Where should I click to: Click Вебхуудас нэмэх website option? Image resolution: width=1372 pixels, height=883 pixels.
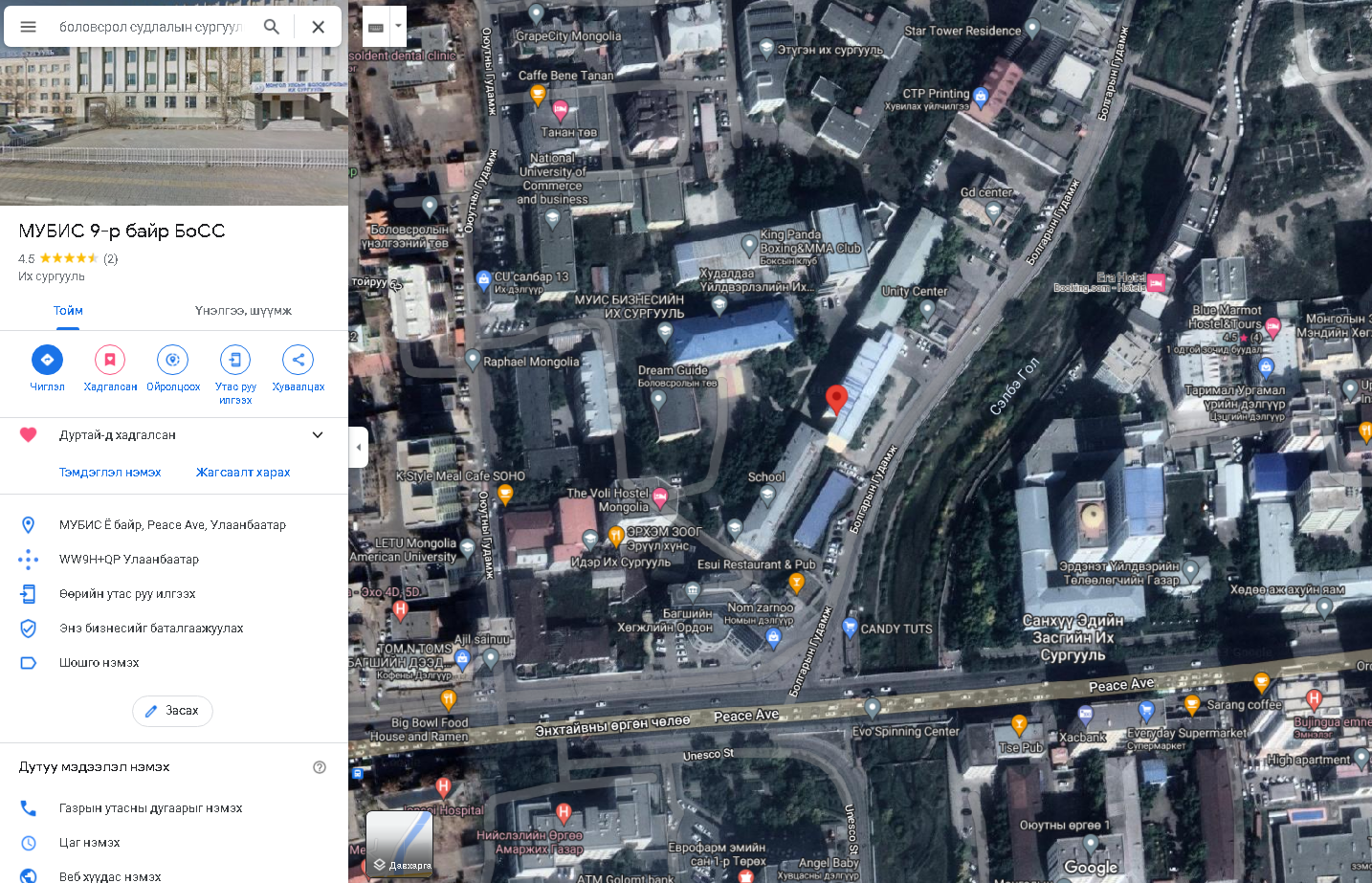click(174, 875)
